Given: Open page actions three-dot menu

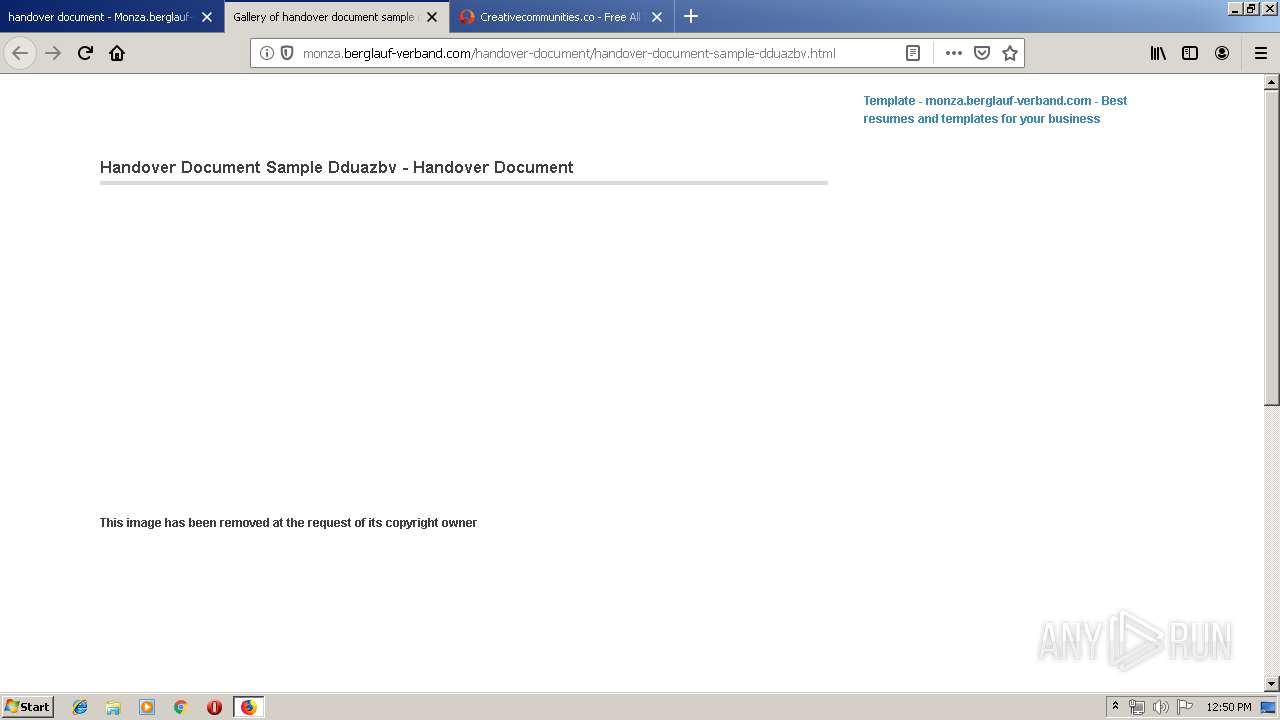Looking at the screenshot, I should point(954,53).
